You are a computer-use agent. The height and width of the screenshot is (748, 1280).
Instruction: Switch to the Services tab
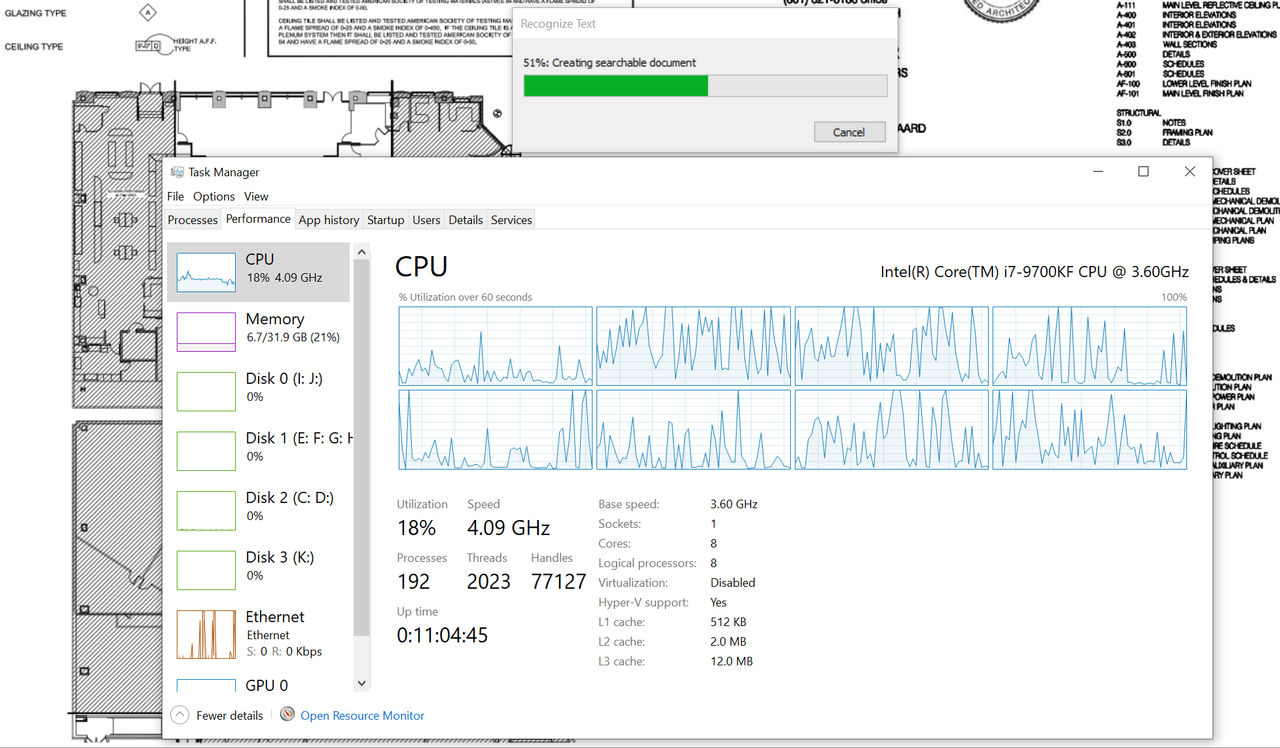(511, 219)
